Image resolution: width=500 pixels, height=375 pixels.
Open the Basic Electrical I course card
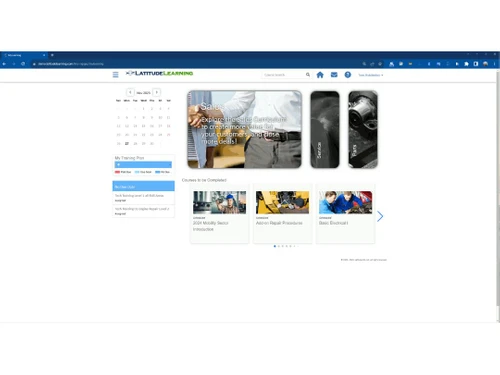345,213
